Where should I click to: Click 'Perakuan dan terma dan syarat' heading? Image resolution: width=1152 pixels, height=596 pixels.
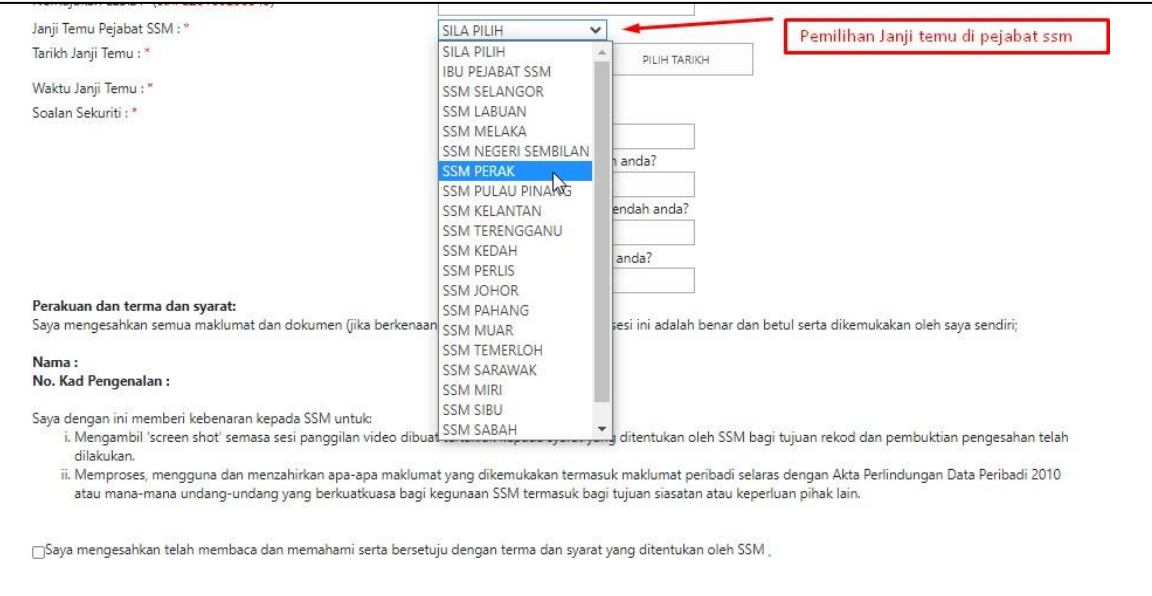(x=134, y=306)
